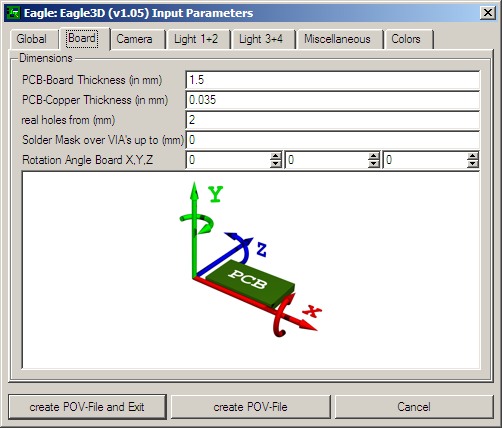Click the Eagle icon in title bar
The width and height of the screenshot is (502, 428).
point(13,13)
